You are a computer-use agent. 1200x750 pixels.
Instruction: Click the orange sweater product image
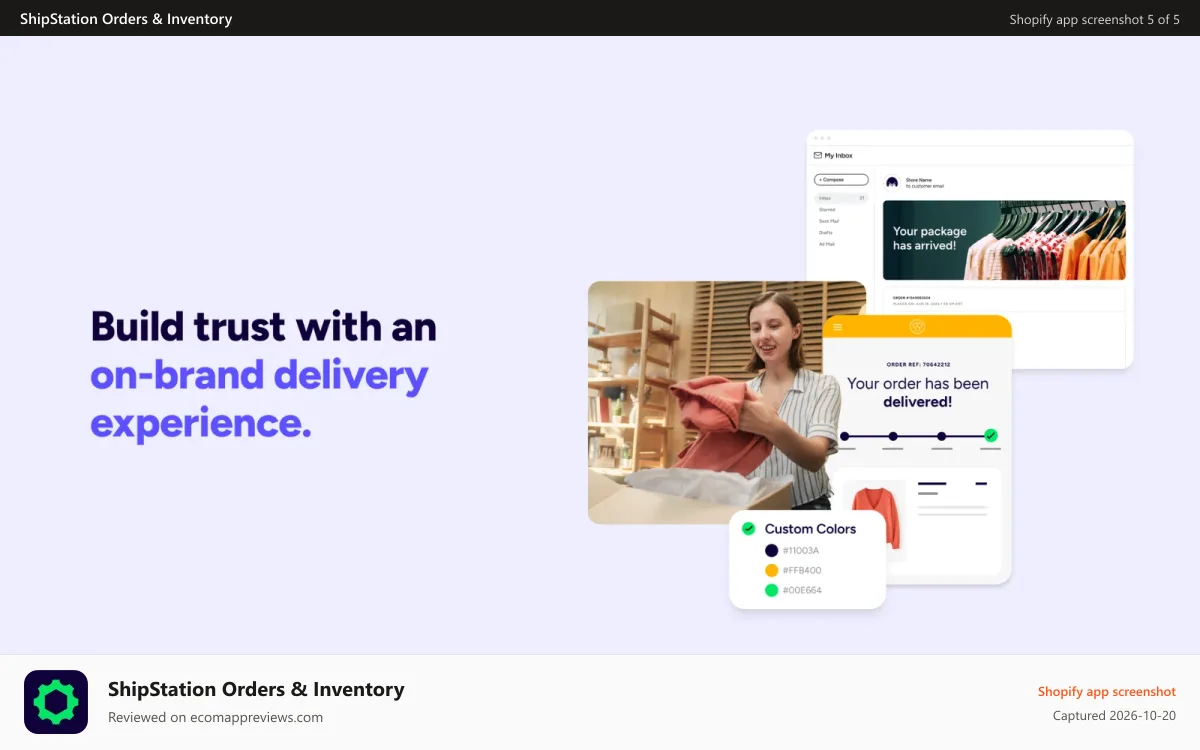tap(875, 520)
